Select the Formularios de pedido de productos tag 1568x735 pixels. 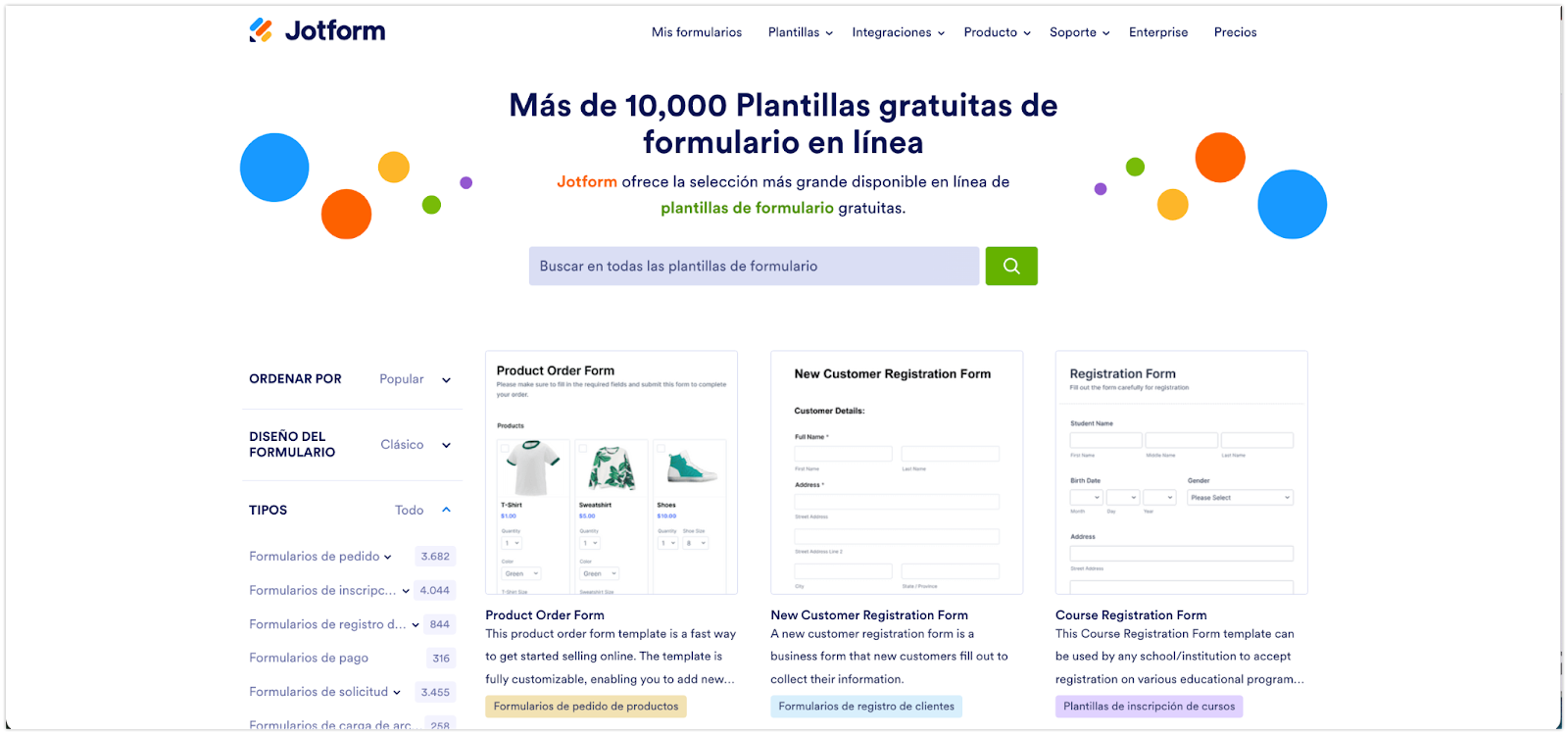pyautogui.click(x=586, y=707)
